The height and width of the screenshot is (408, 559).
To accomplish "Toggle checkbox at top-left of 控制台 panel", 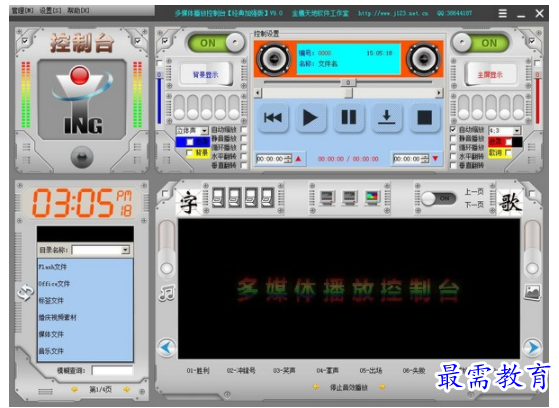I will [x=25, y=41].
